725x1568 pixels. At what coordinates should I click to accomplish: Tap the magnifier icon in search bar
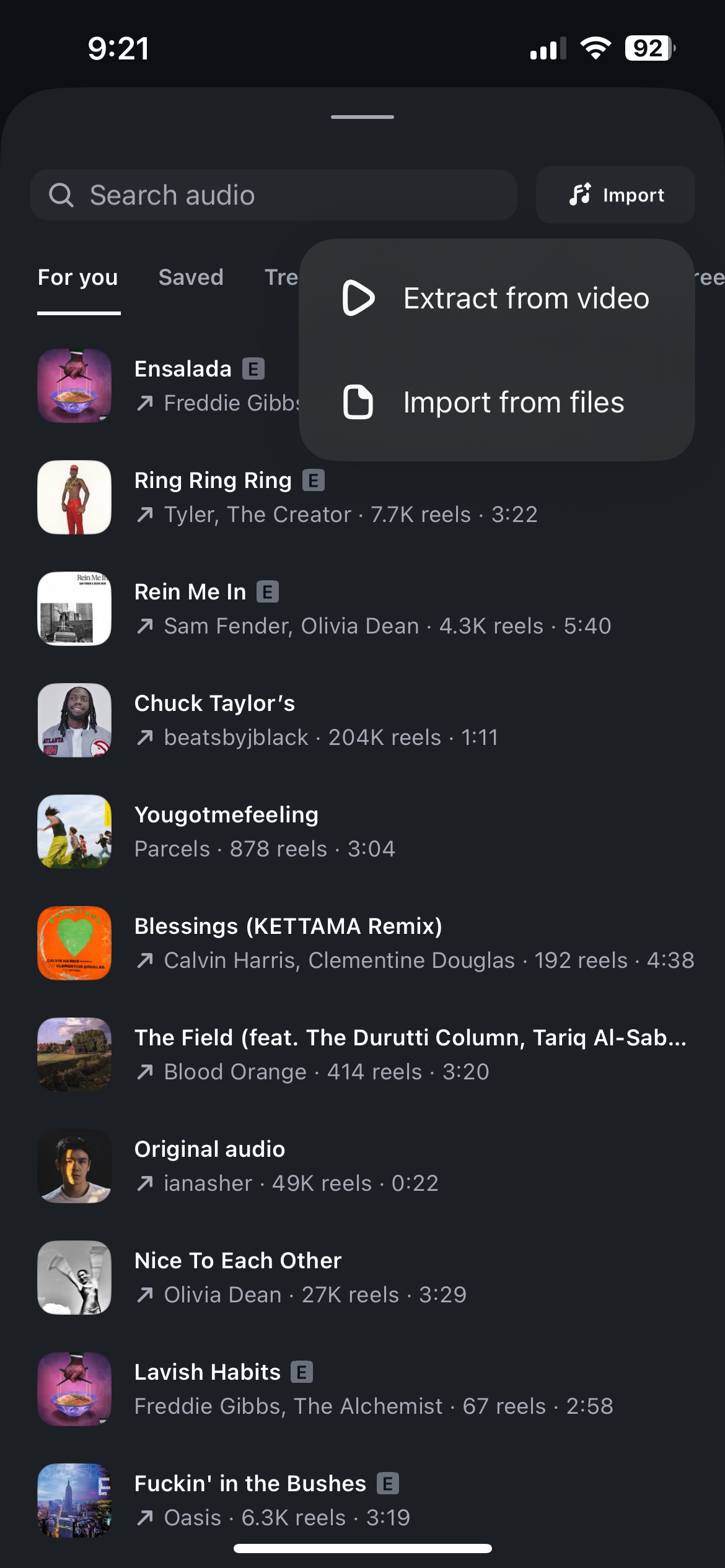[61, 195]
